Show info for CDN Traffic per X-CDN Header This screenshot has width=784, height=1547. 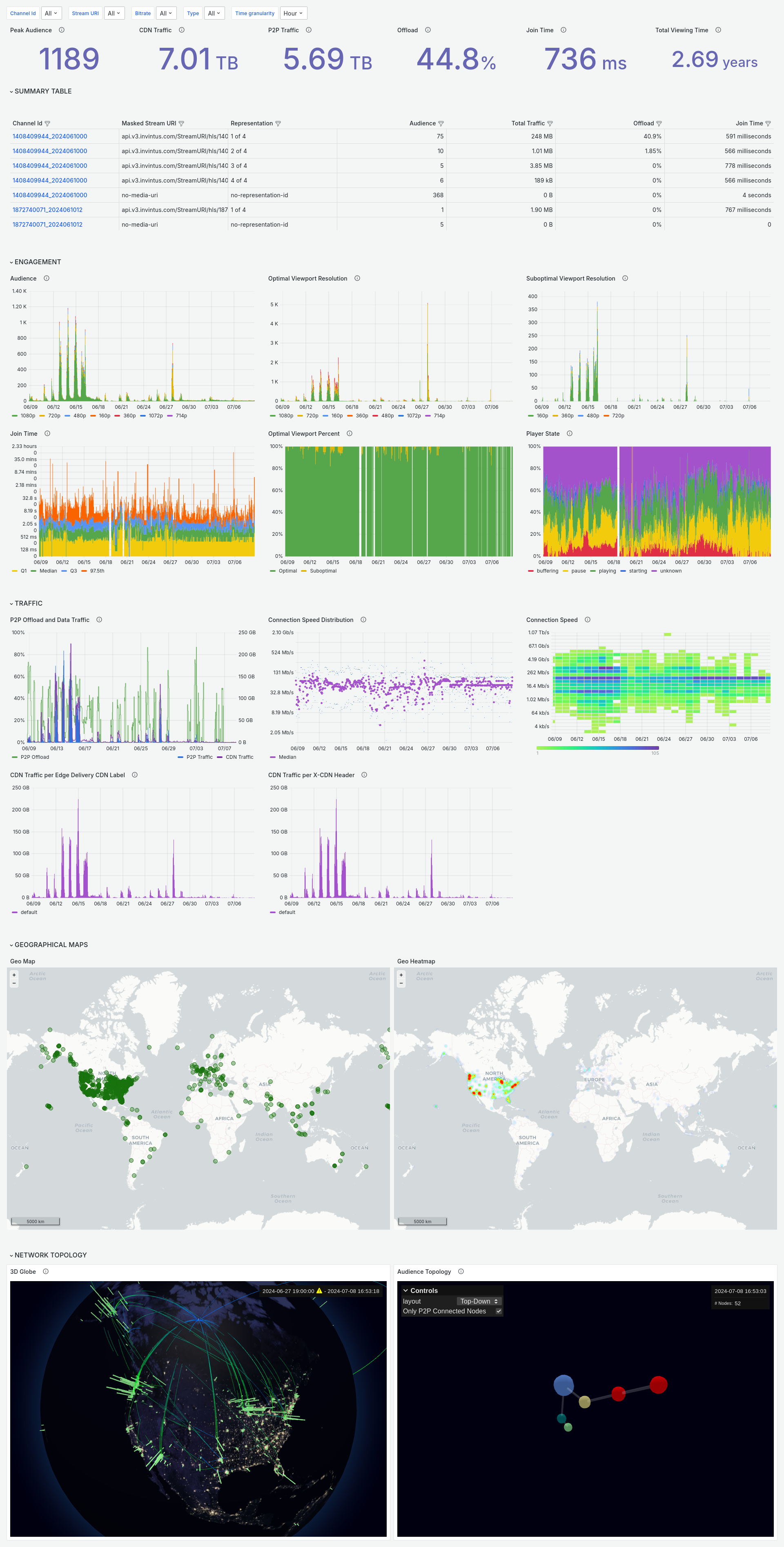364,775
